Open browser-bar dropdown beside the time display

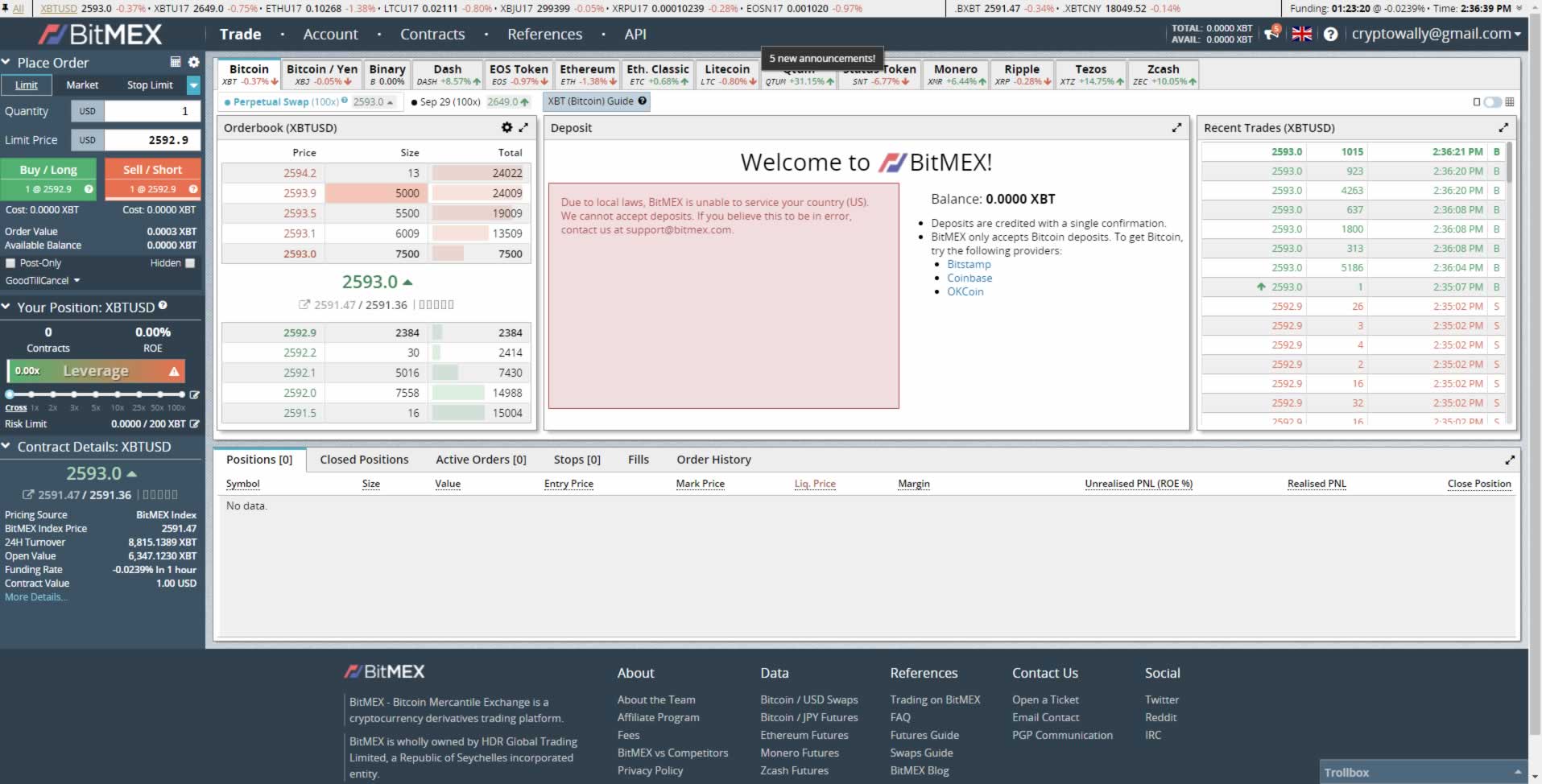(1519, 8)
